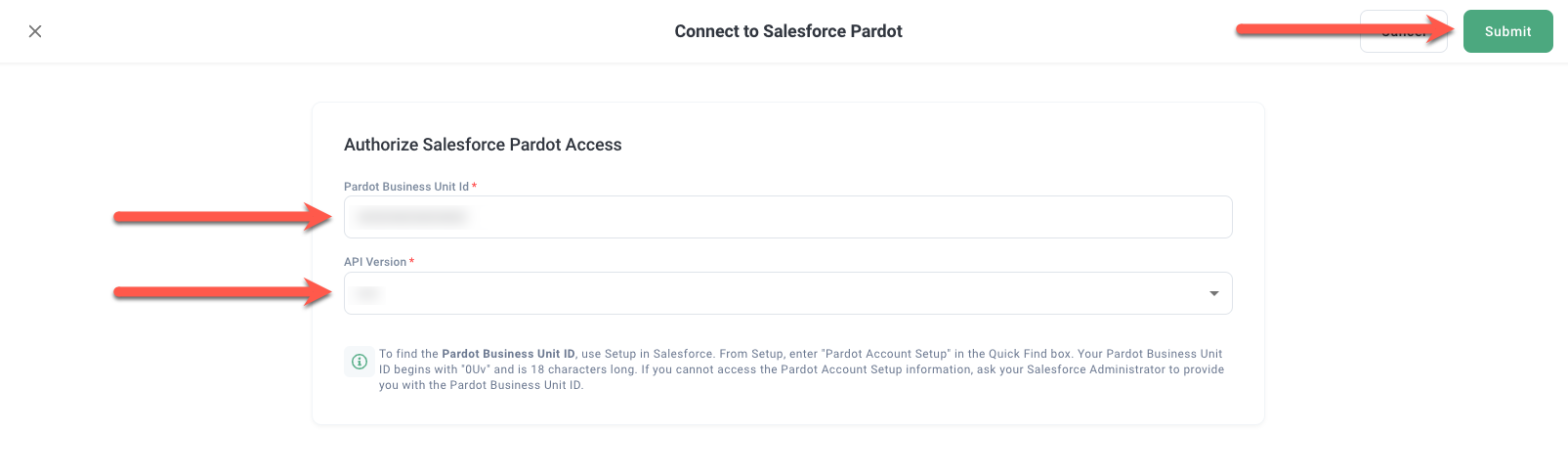Click the "Pardot Business Unit Id" field label
1568x474 pixels.
pyautogui.click(x=406, y=187)
